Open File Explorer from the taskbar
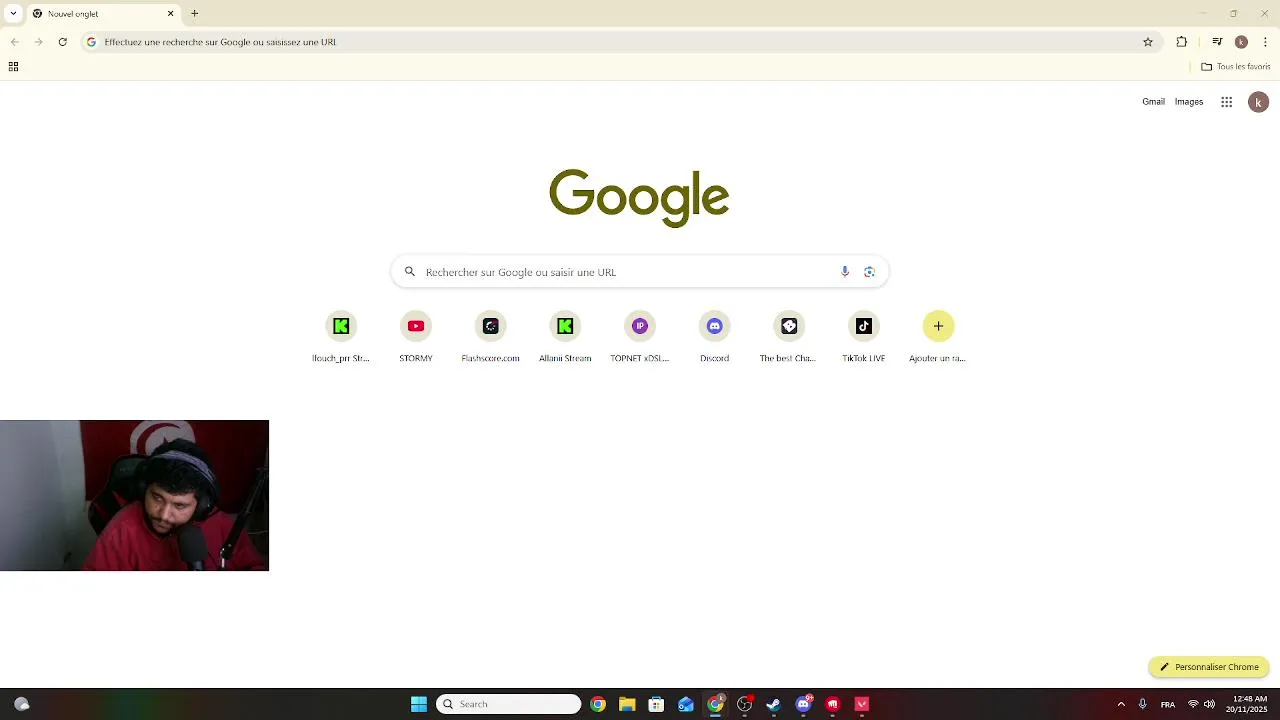 [x=627, y=704]
